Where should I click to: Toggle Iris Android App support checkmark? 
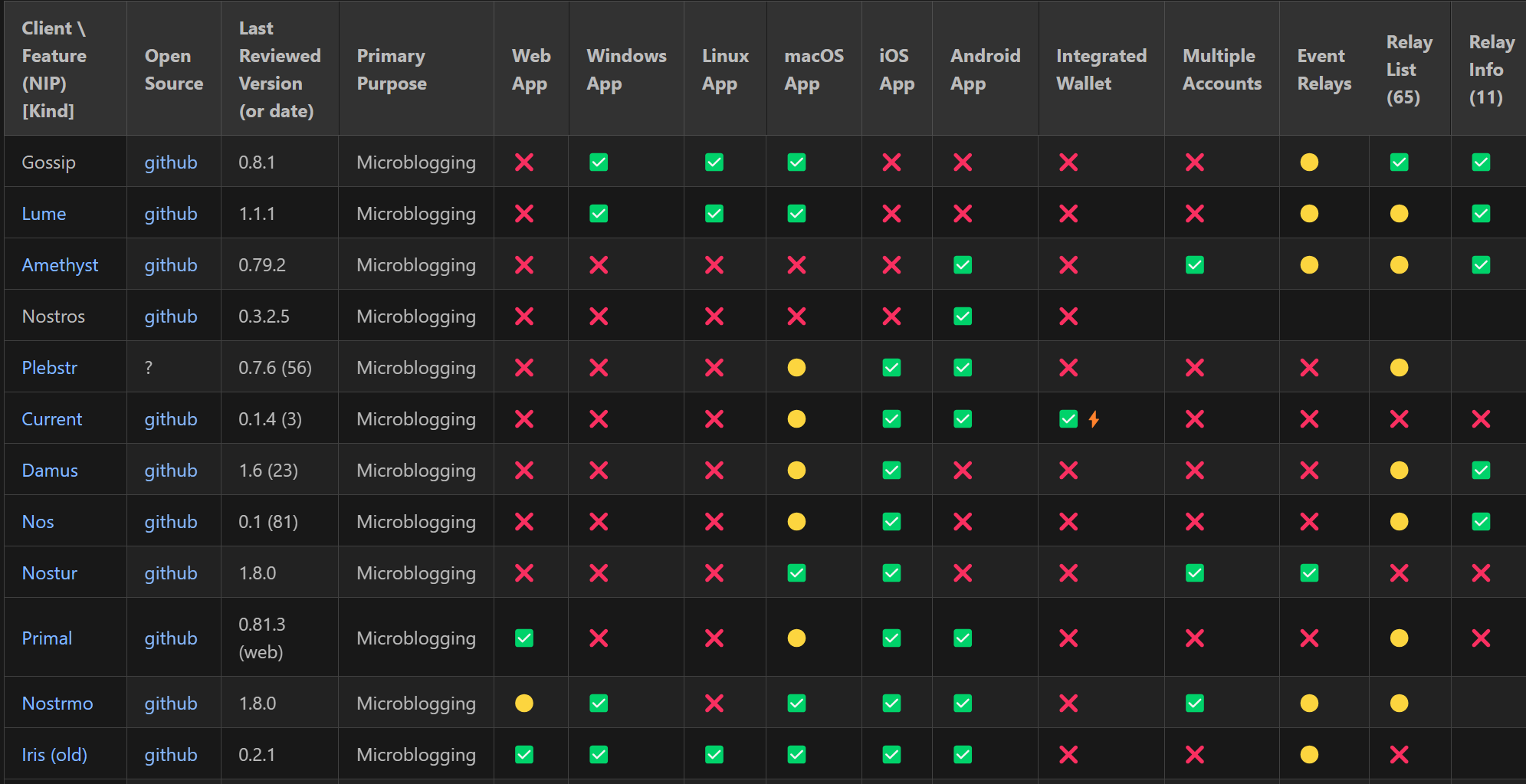click(963, 754)
